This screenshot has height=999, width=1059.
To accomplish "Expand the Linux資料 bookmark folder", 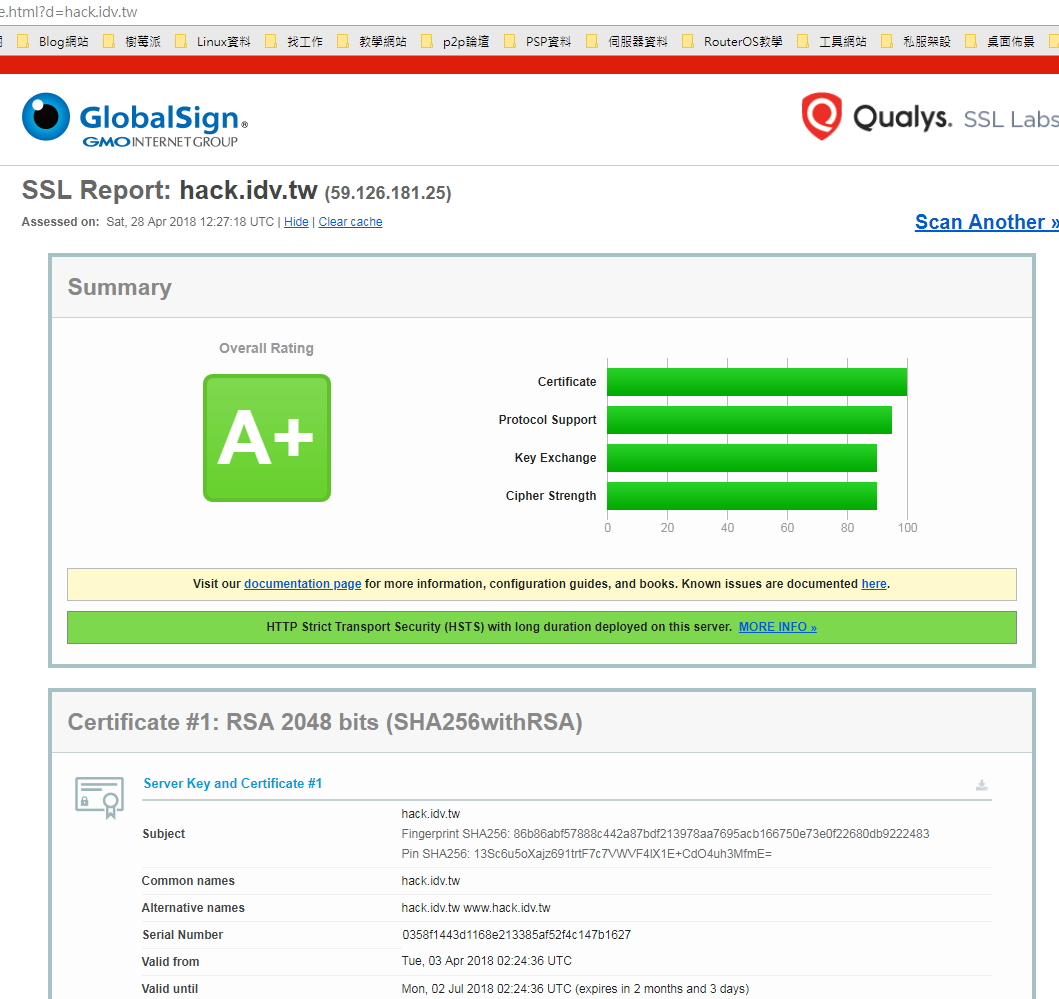I will pos(213,41).
